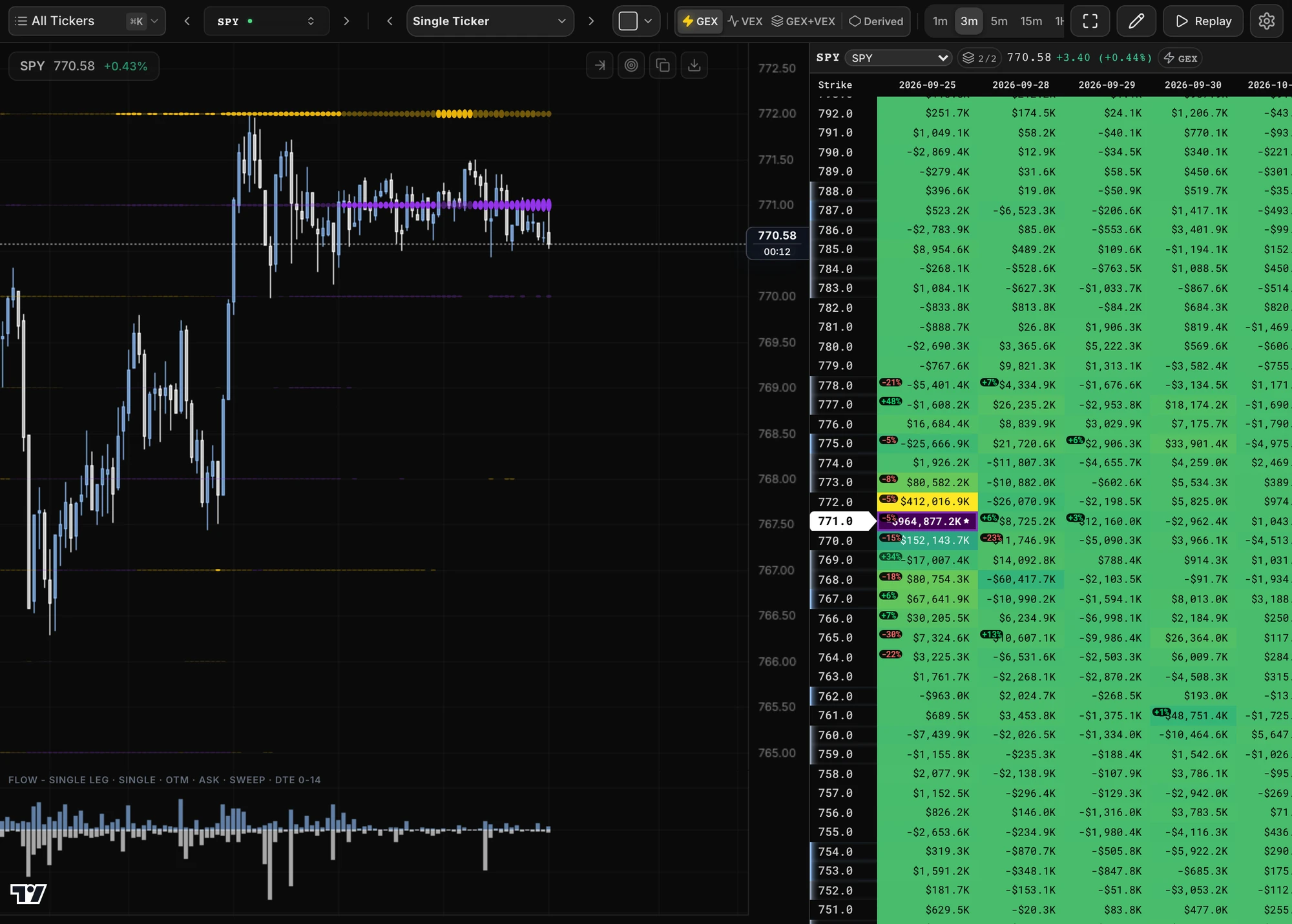Click the -$25,666.9K cell at strike 775

[x=927, y=444]
